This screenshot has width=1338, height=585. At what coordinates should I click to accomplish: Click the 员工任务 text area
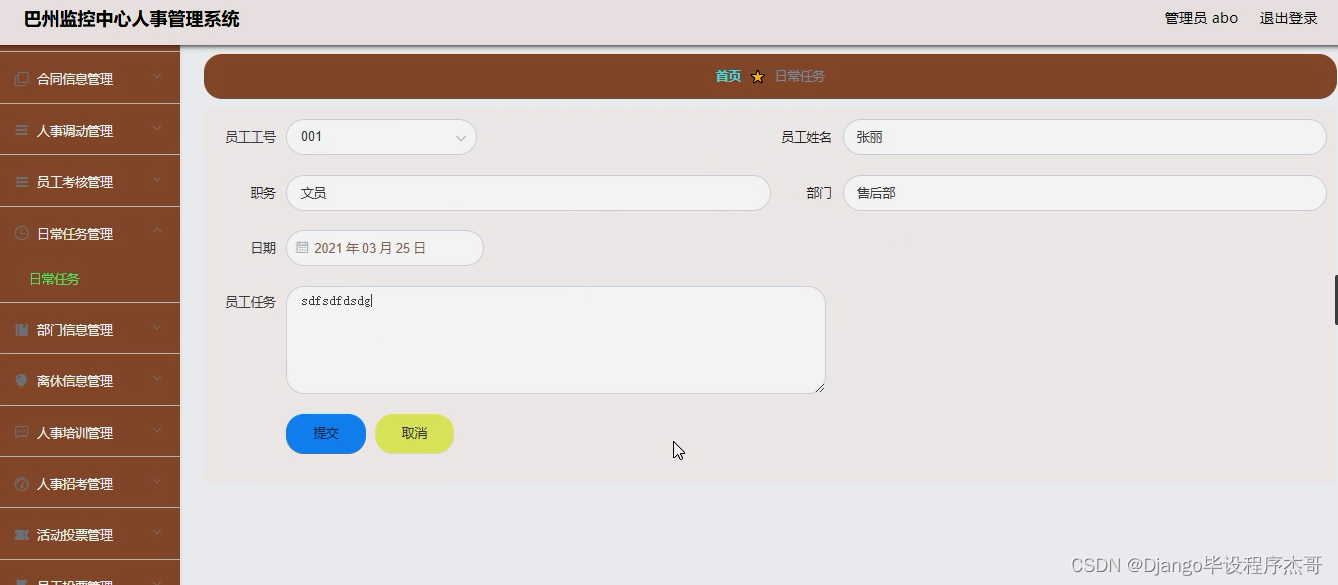tap(556, 340)
